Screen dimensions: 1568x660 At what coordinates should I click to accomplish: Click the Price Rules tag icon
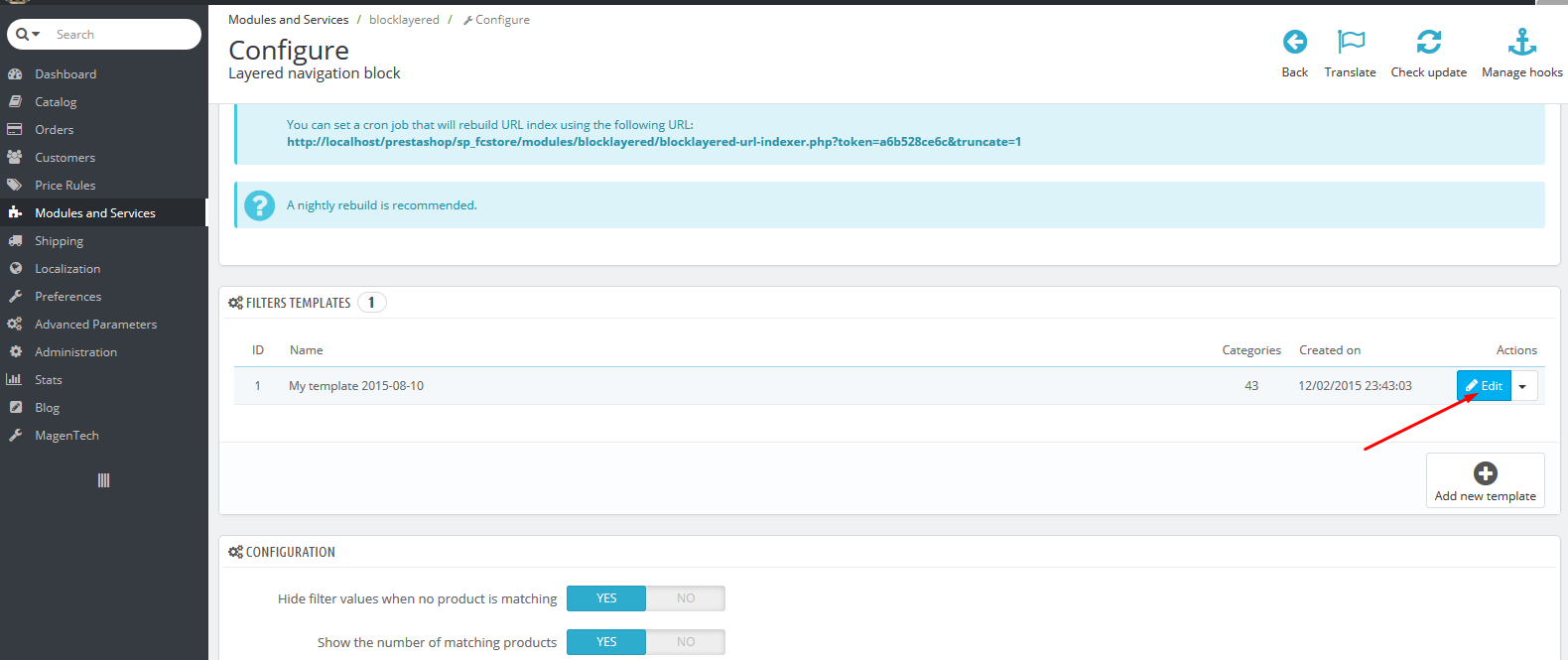tap(15, 186)
